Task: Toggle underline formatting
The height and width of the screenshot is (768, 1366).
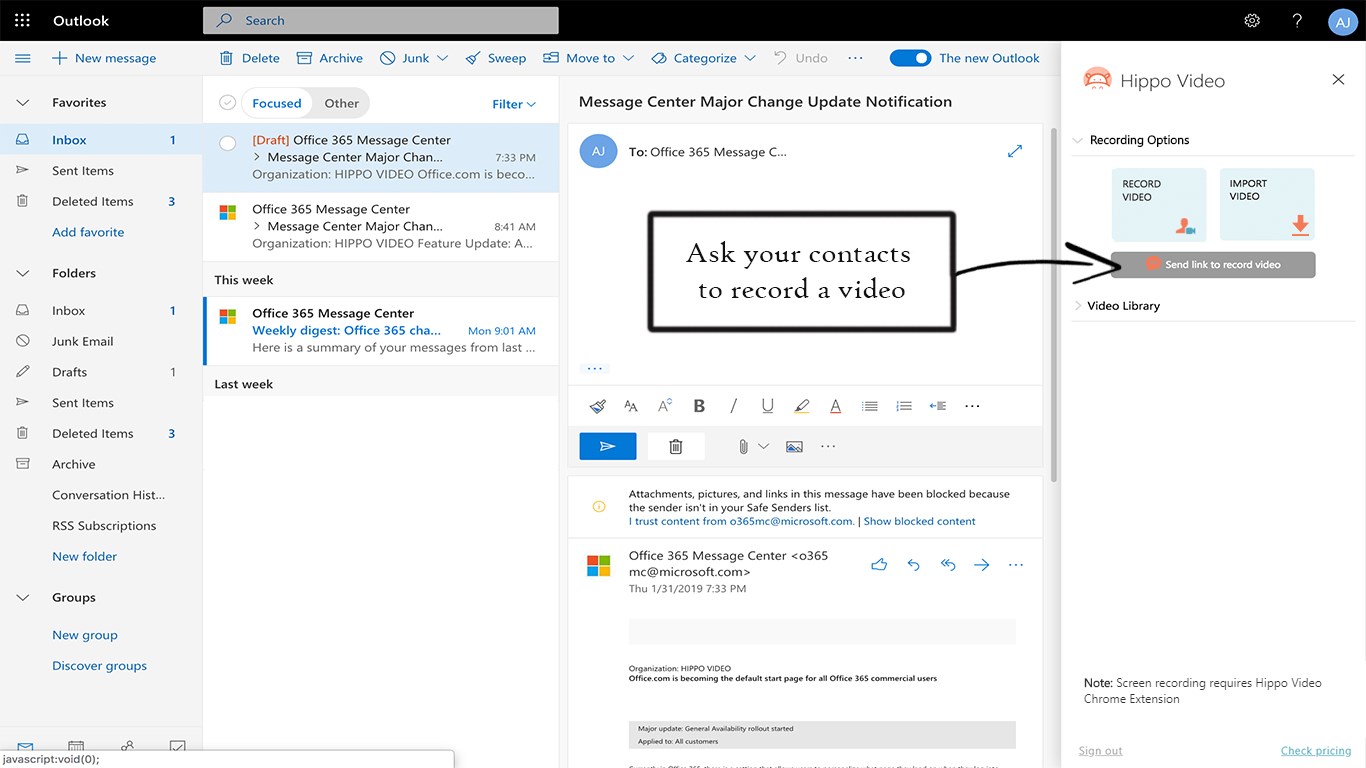Action: pyautogui.click(x=767, y=406)
